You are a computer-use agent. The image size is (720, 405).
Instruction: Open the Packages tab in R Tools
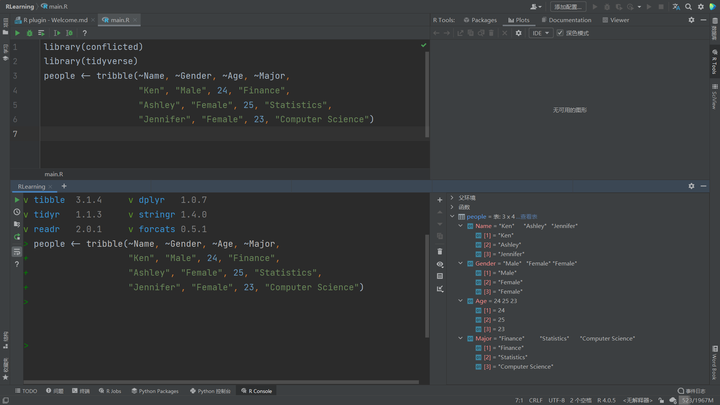[x=480, y=20]
